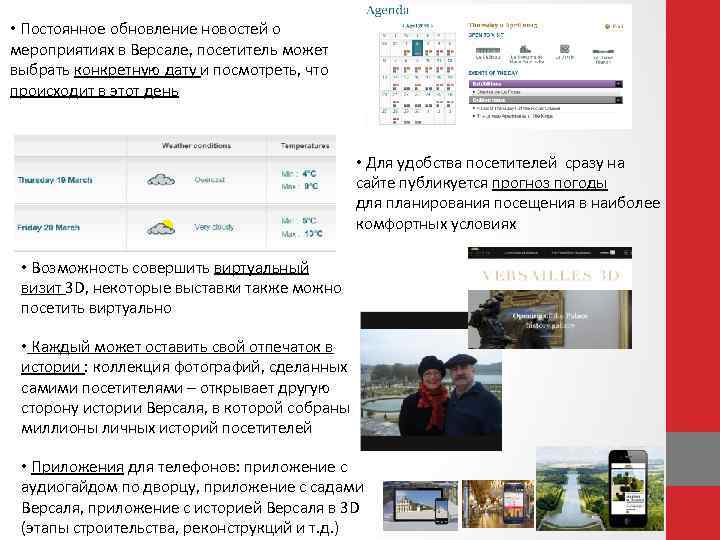Screen dimensions: 720x540
Task: Click the third square garden icon under opening hours
Action: 564,49
